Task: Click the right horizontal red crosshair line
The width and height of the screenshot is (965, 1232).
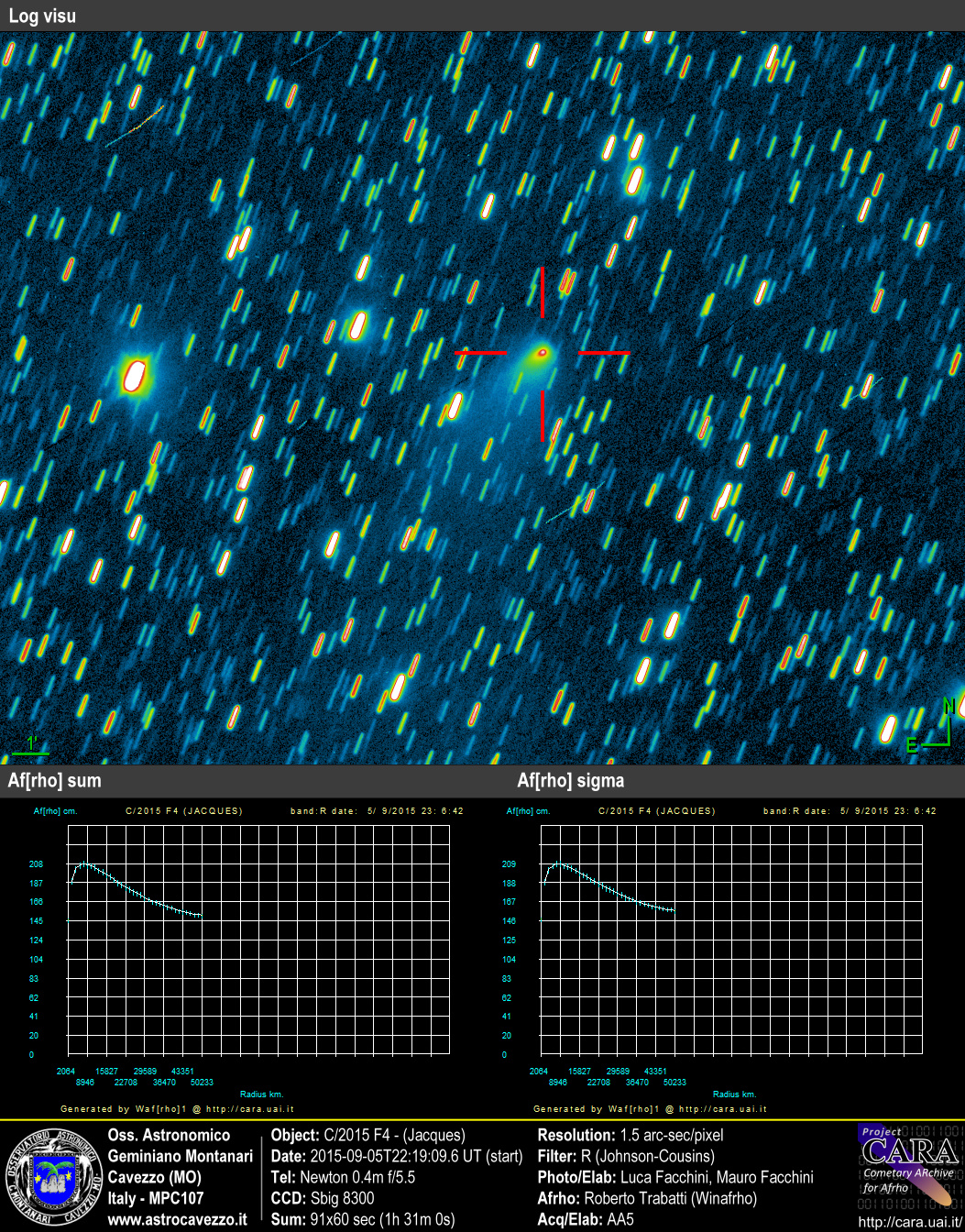Action: pyautogui.click(x=604, y=352)
